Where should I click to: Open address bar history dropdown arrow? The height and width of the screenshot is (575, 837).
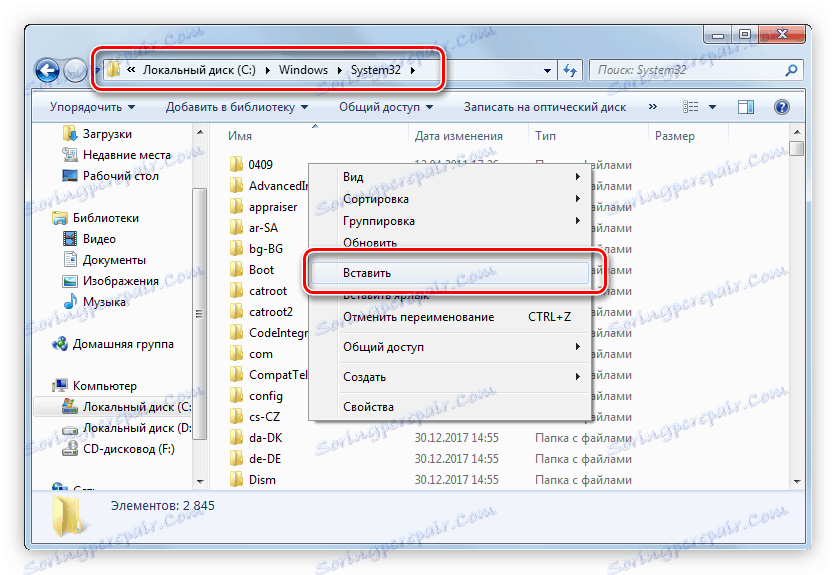[547, 70]
